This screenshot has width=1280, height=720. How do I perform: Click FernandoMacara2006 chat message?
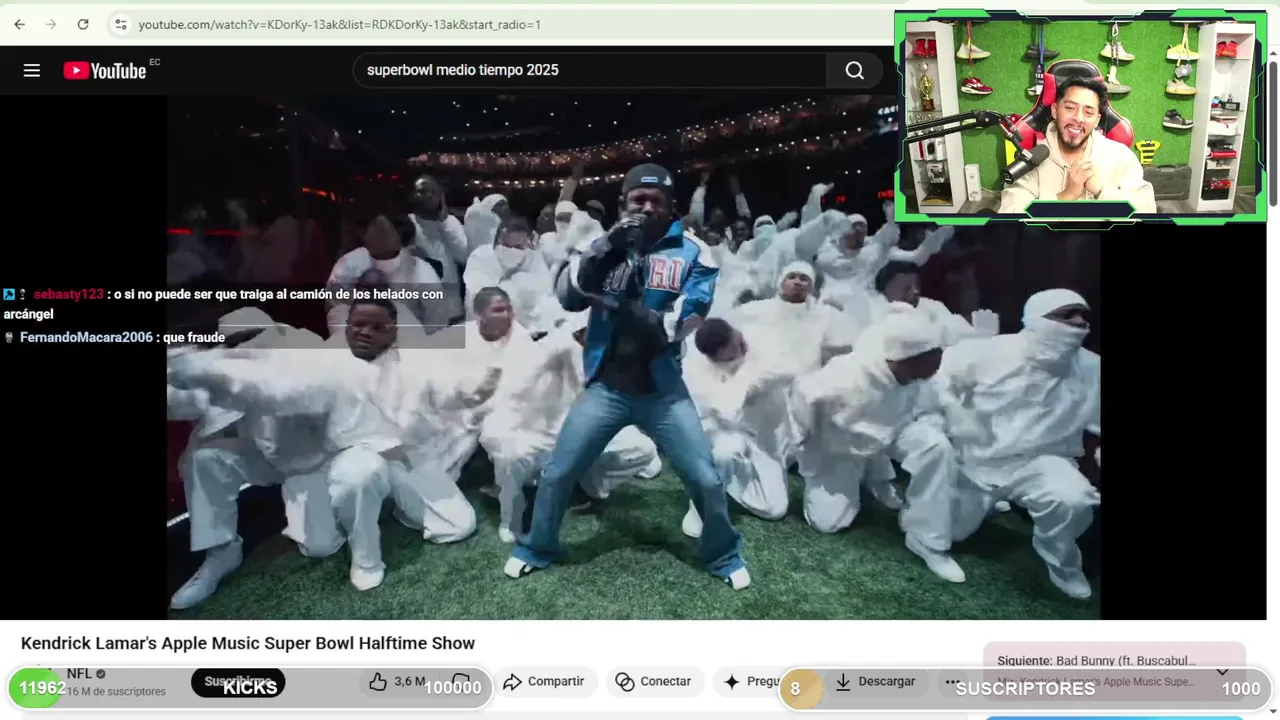tap(114, 337)
